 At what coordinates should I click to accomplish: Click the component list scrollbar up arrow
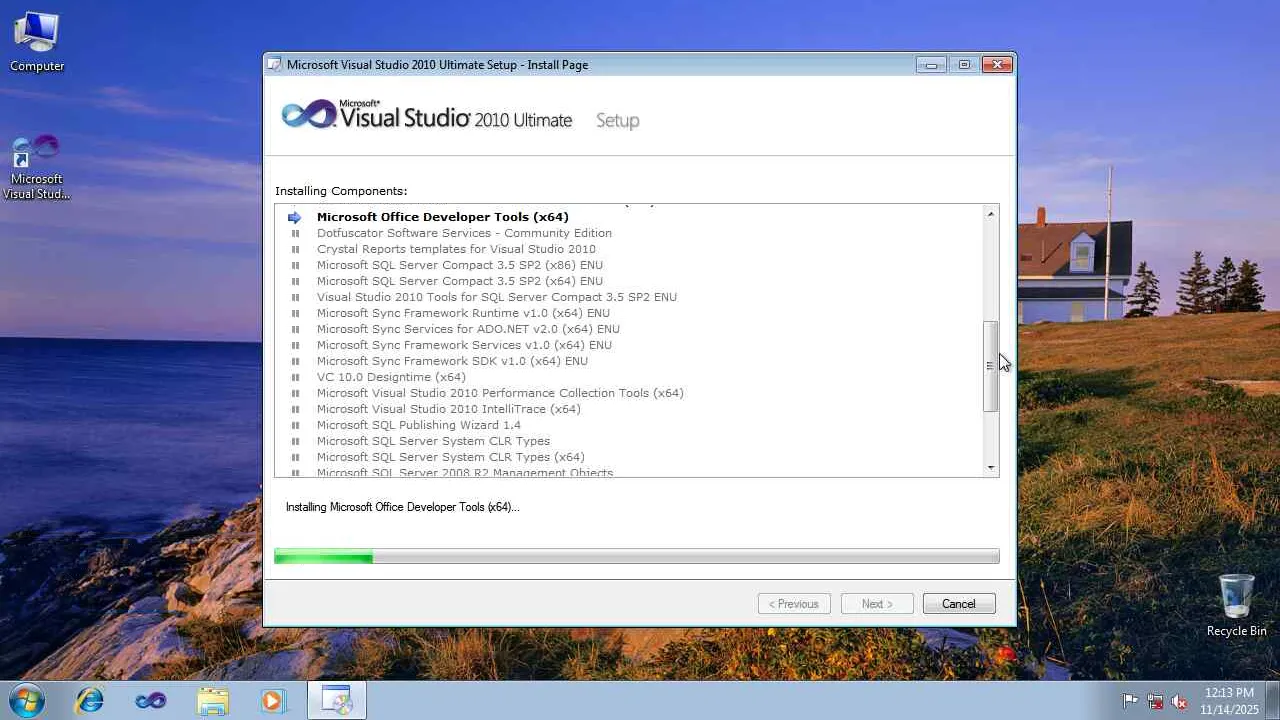[991, 214]
